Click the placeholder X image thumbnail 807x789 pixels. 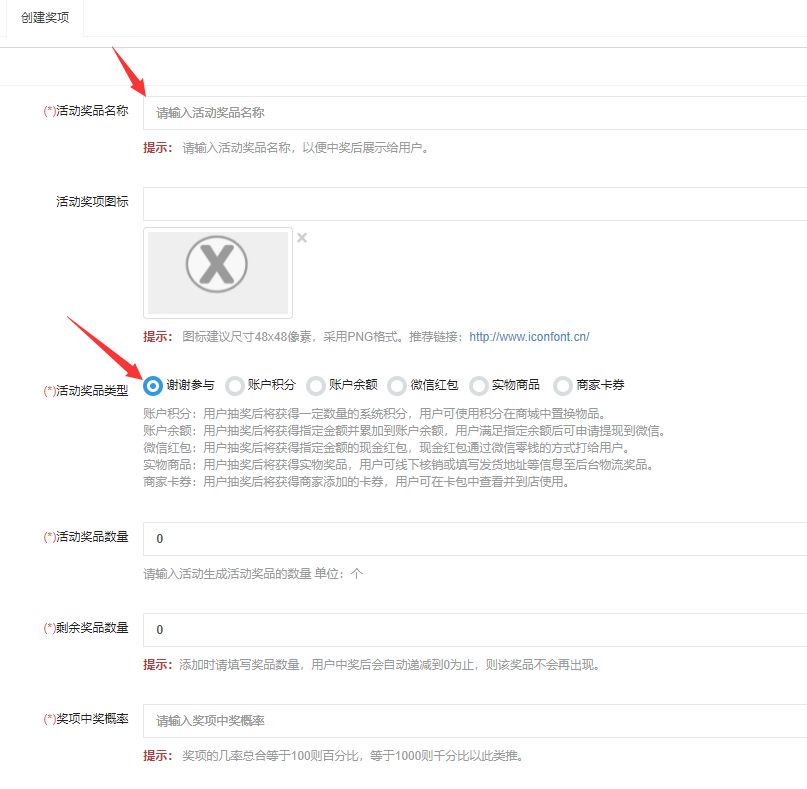tap(218, 273)
